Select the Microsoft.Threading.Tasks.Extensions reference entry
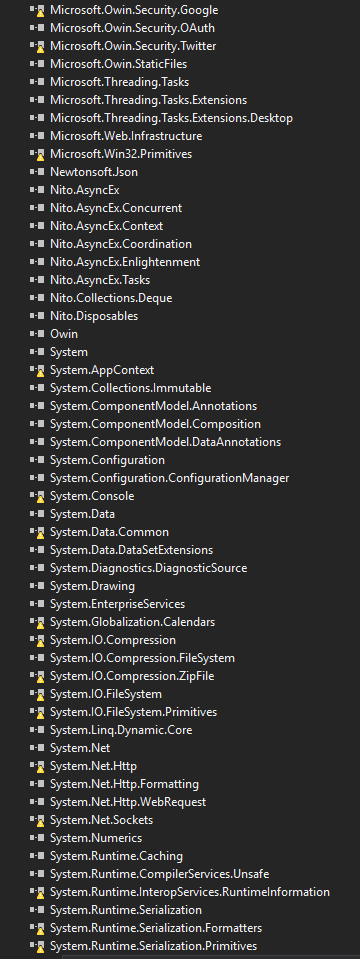The image size is (360, 959). pos(149,100)
